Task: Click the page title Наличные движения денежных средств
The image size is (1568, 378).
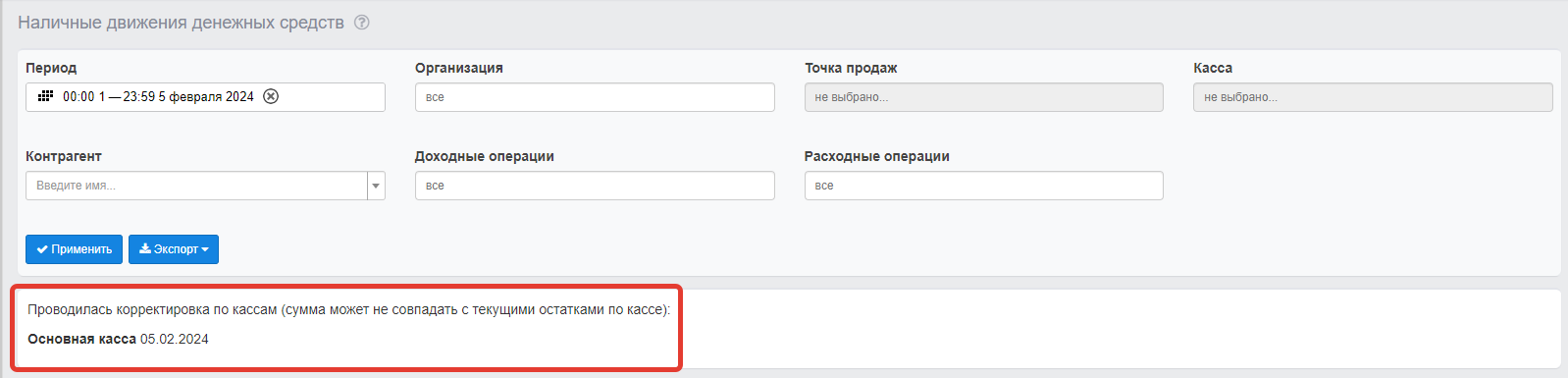Action: coord(181,23)
